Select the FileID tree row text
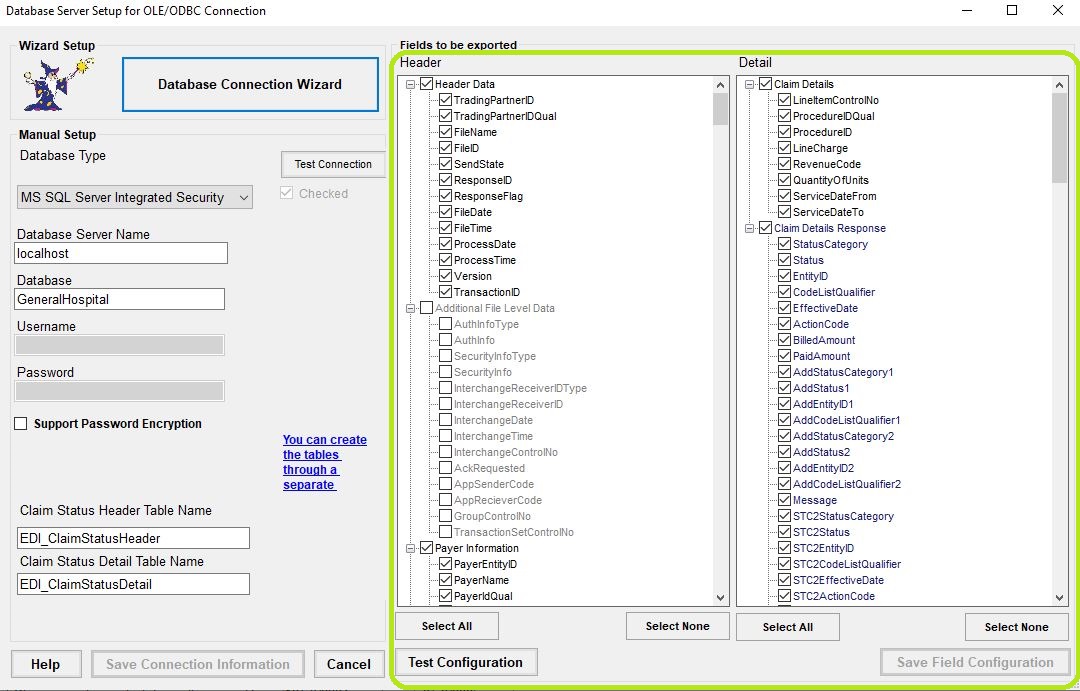The height and width of the screenshot is (691, 1080). pos(466,148)
